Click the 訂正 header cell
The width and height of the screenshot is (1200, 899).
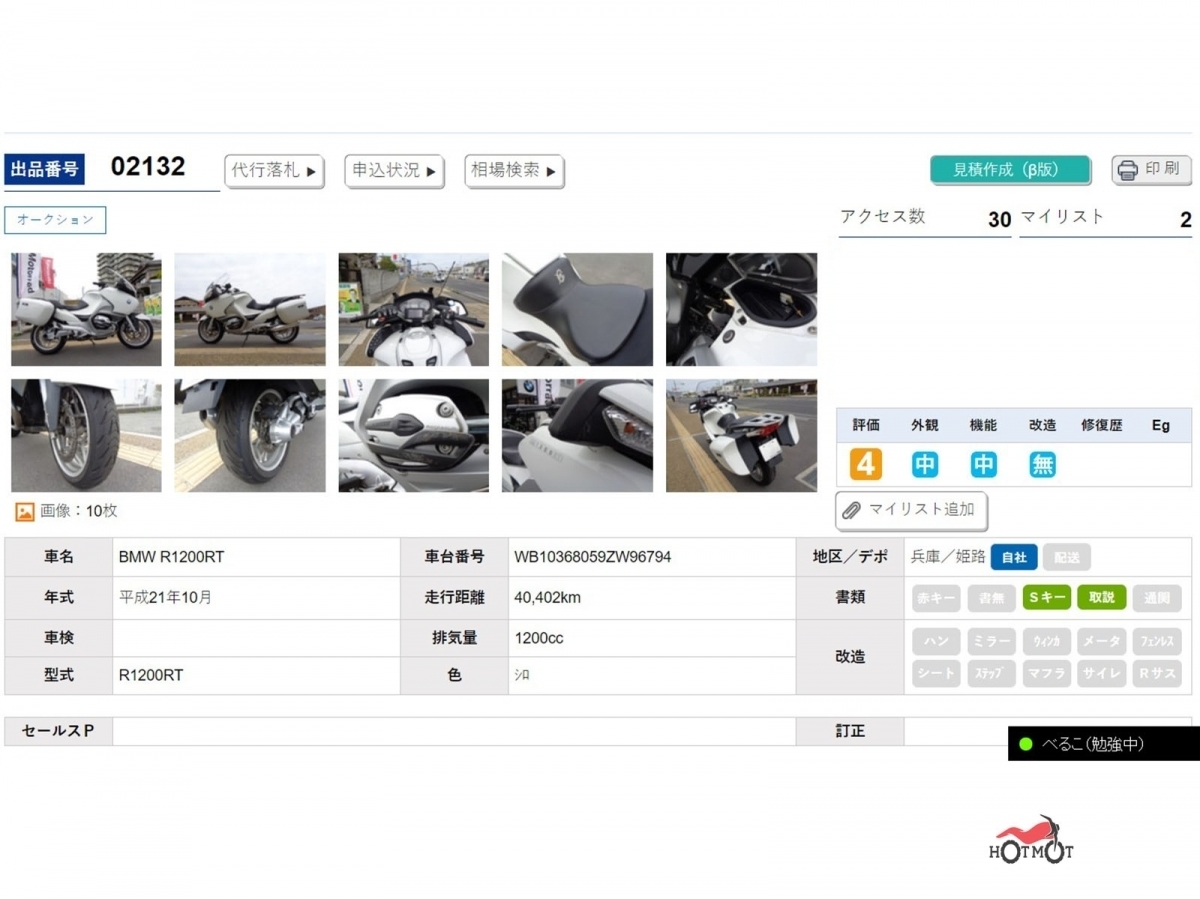pos(850,731)
